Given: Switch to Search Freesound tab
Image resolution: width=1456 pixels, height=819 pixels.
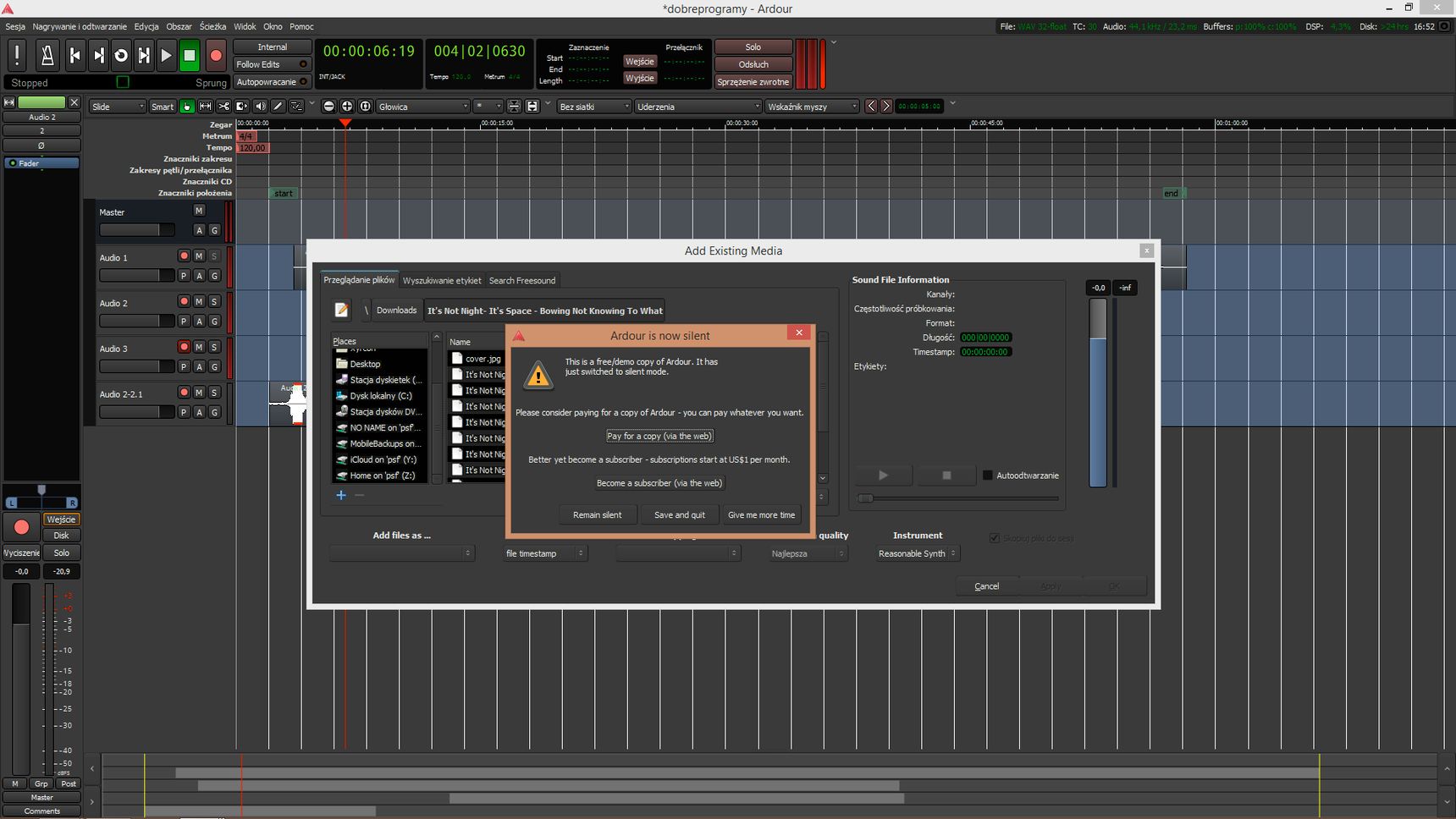Looking at the screenshot, I should pyautogui.click(x=522, y=281).
